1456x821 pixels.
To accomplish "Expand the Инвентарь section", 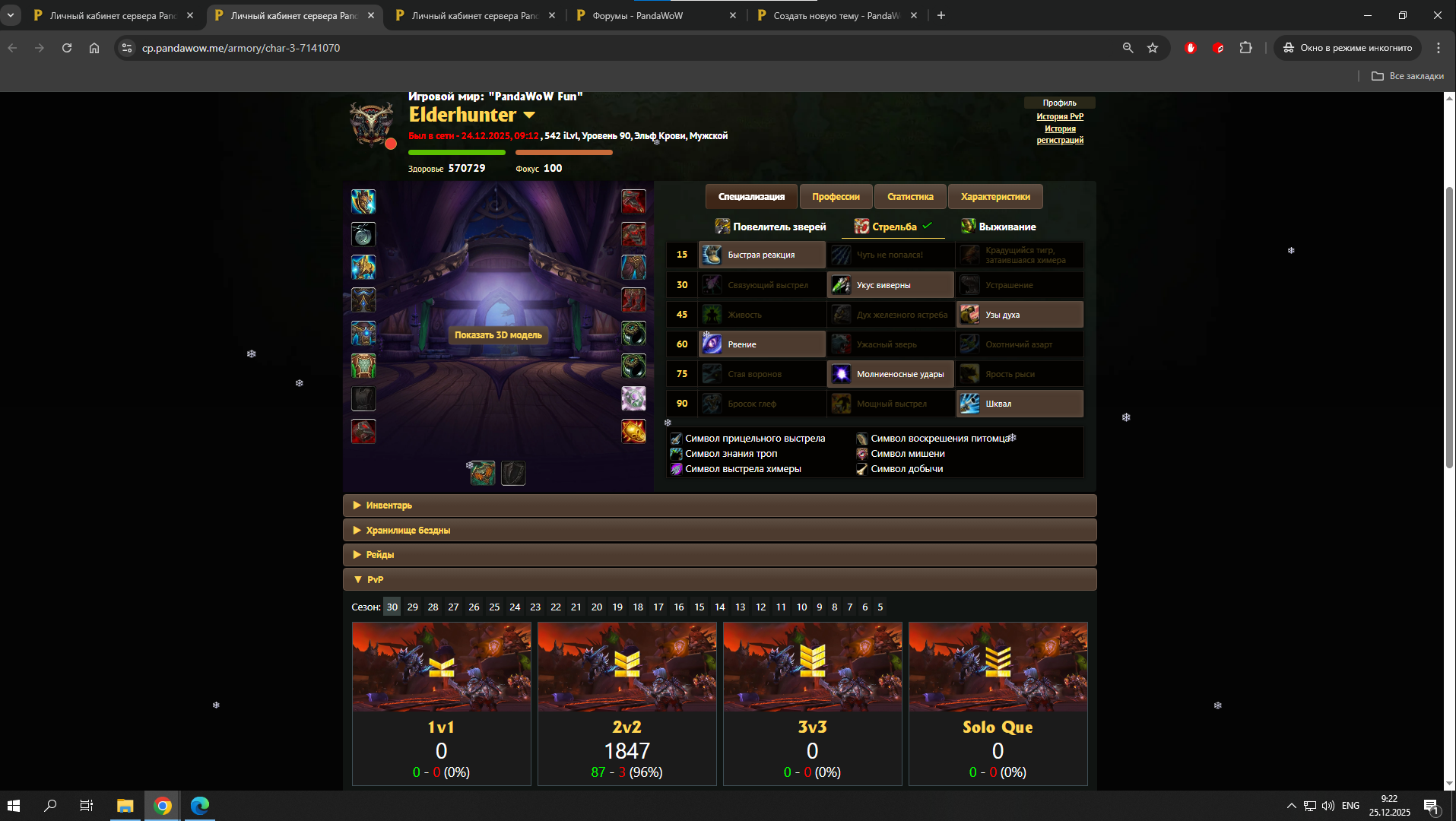I will coord(389,506).
